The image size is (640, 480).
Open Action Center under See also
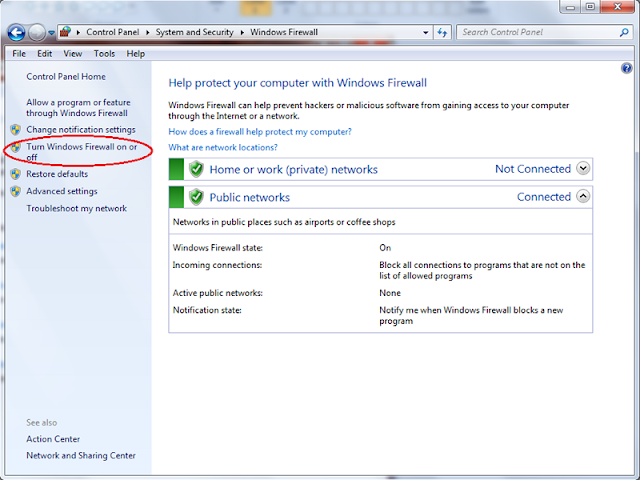tap(53, 439)
